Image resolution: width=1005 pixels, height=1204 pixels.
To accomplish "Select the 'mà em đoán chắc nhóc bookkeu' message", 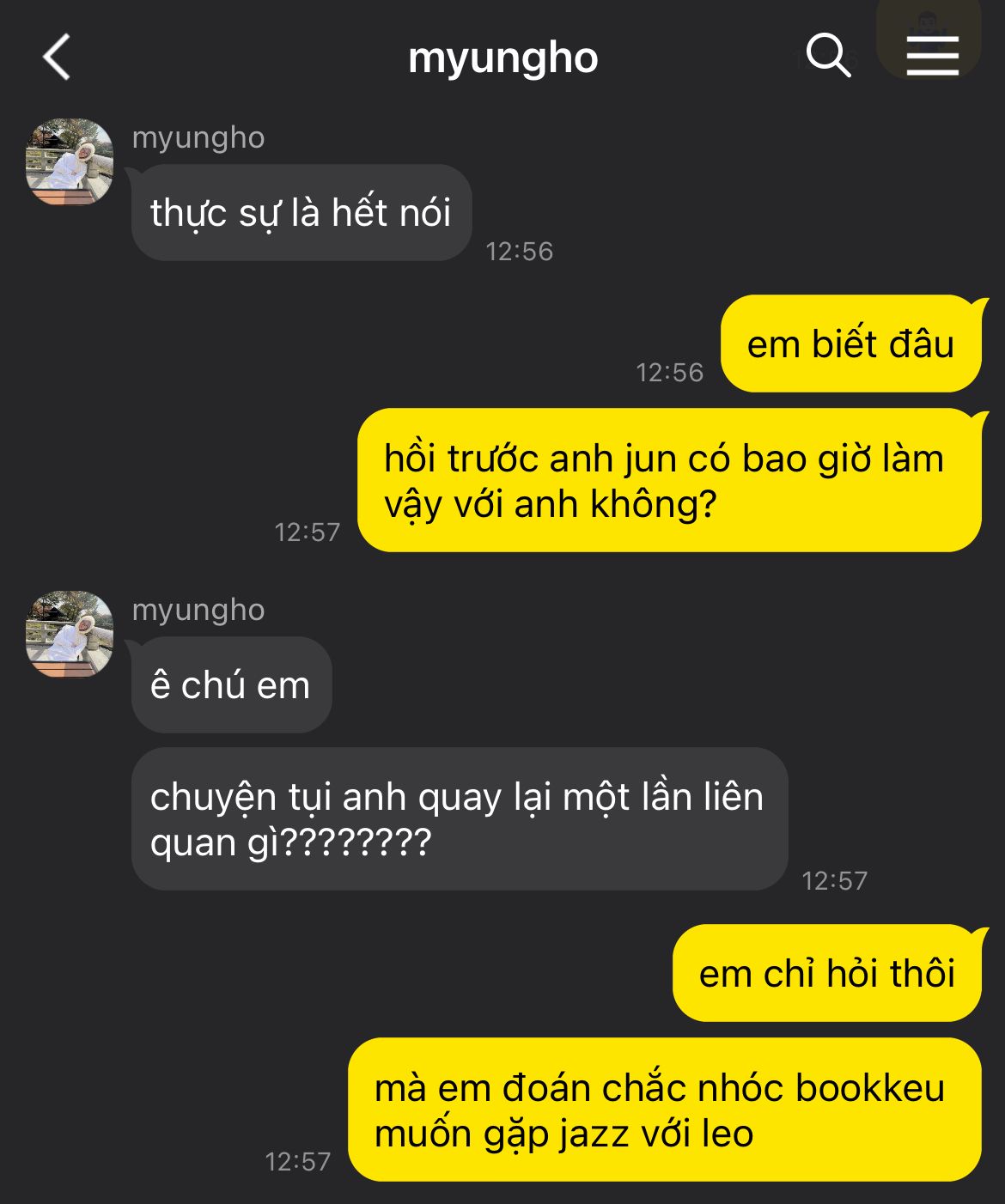I will pos(665,1110).
